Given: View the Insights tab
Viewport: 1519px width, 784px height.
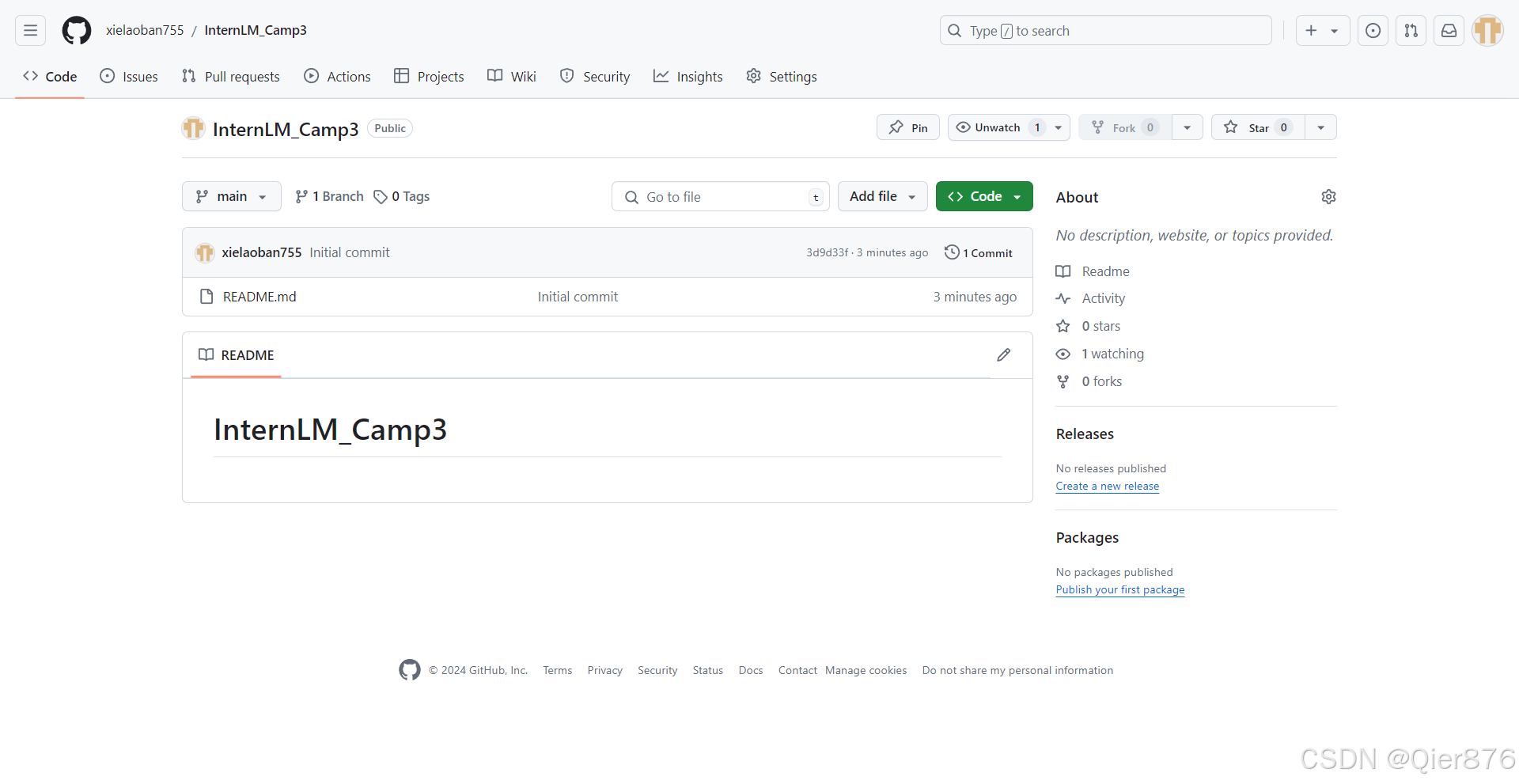Looking at the screenshot, I should pyautogui.click(x=688, y=77).
